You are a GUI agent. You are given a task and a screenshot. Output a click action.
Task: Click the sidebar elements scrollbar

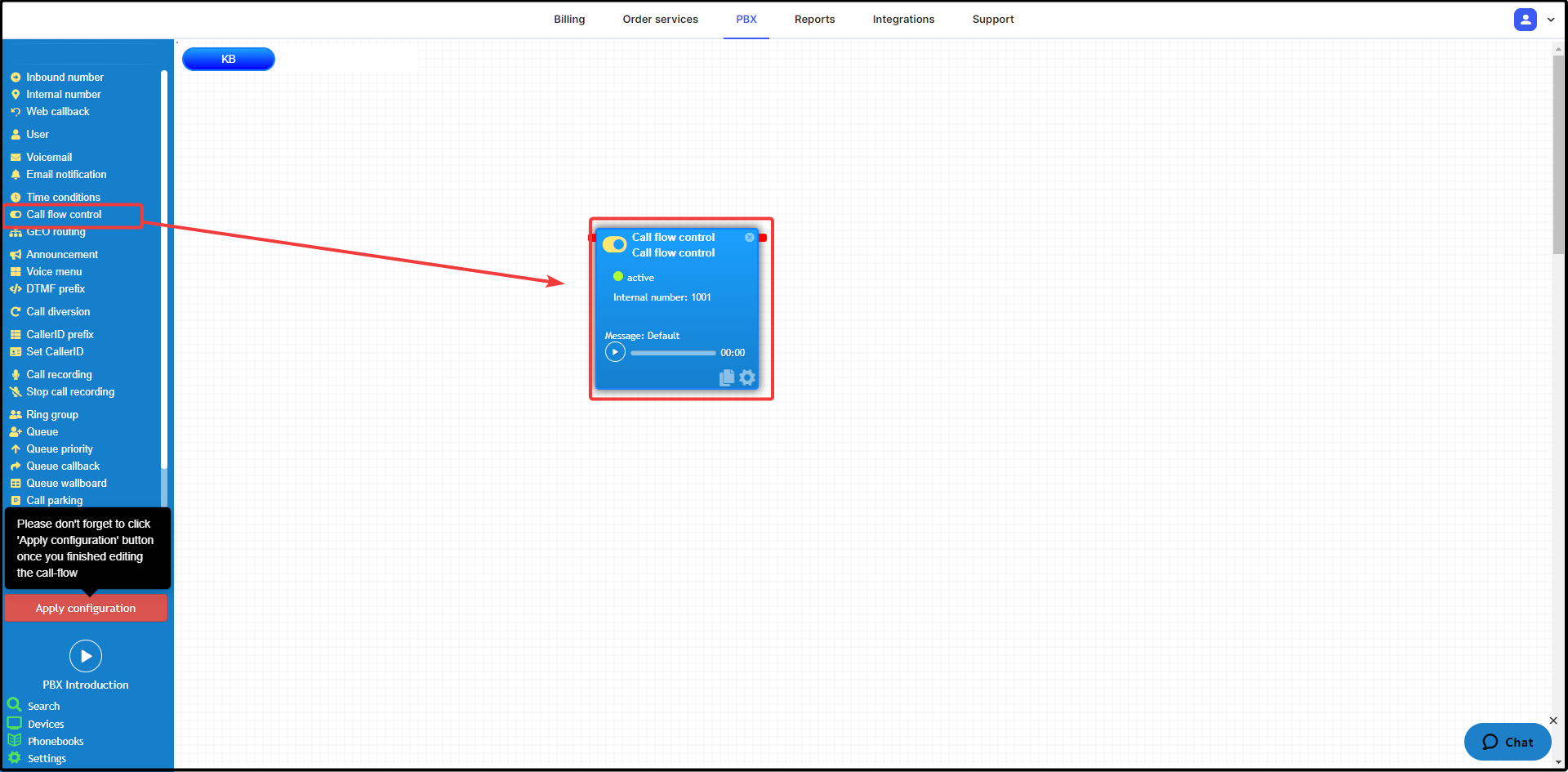164,270
